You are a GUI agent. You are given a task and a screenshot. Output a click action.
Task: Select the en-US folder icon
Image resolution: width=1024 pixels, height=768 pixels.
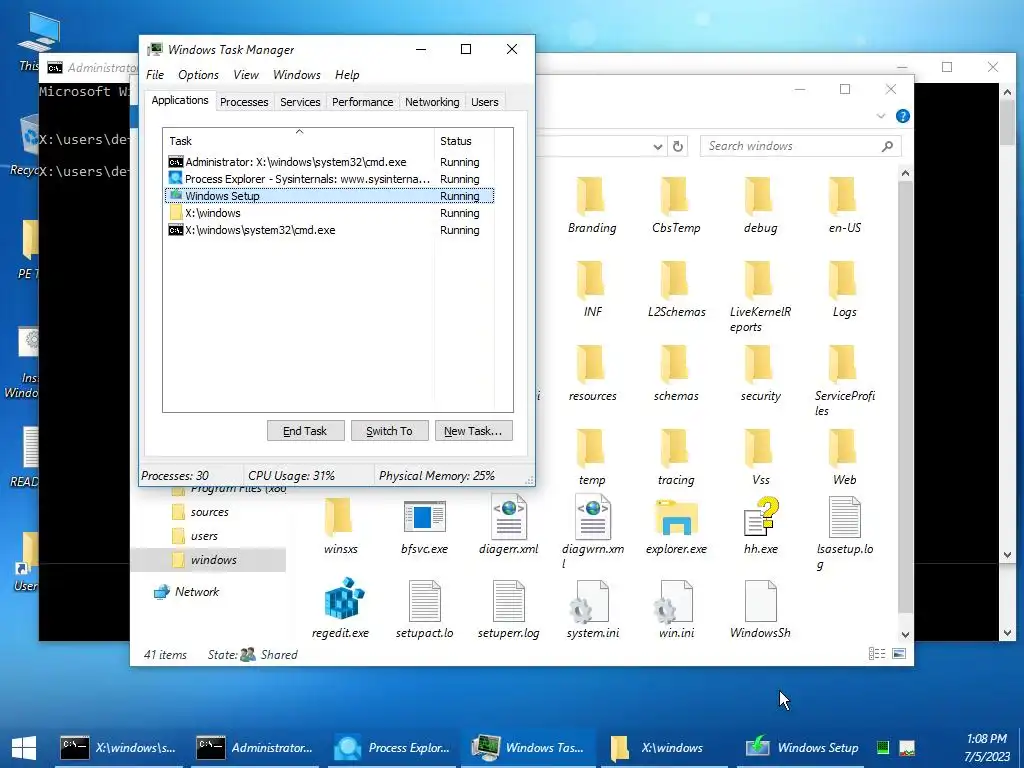(843, 195)
